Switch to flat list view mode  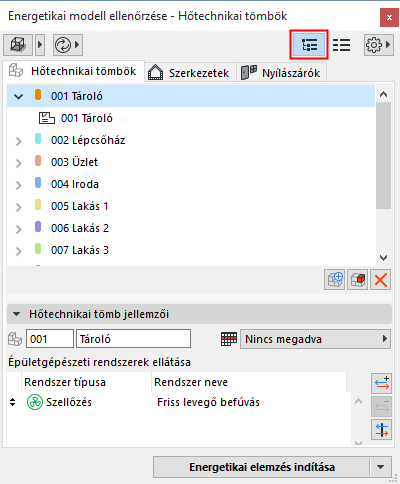pos(342,45)
